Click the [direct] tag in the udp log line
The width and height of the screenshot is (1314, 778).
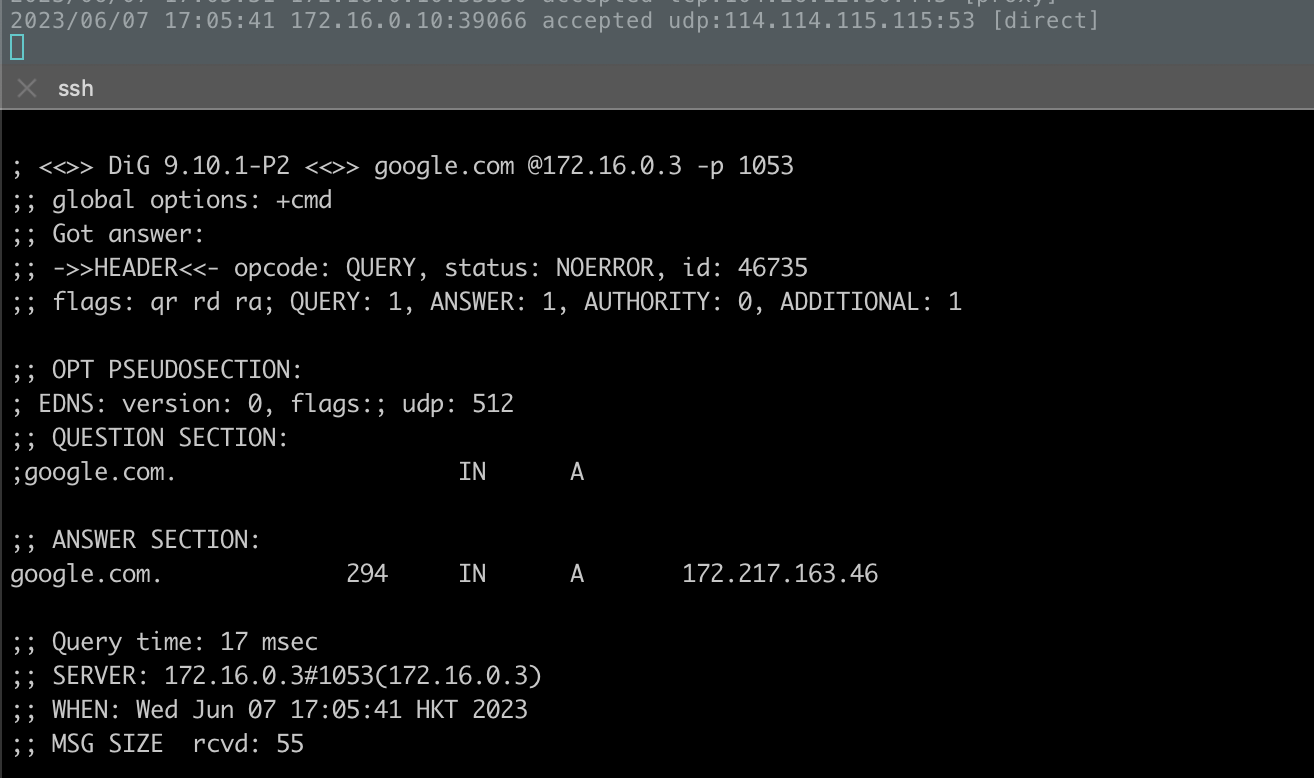point(1046,20)
